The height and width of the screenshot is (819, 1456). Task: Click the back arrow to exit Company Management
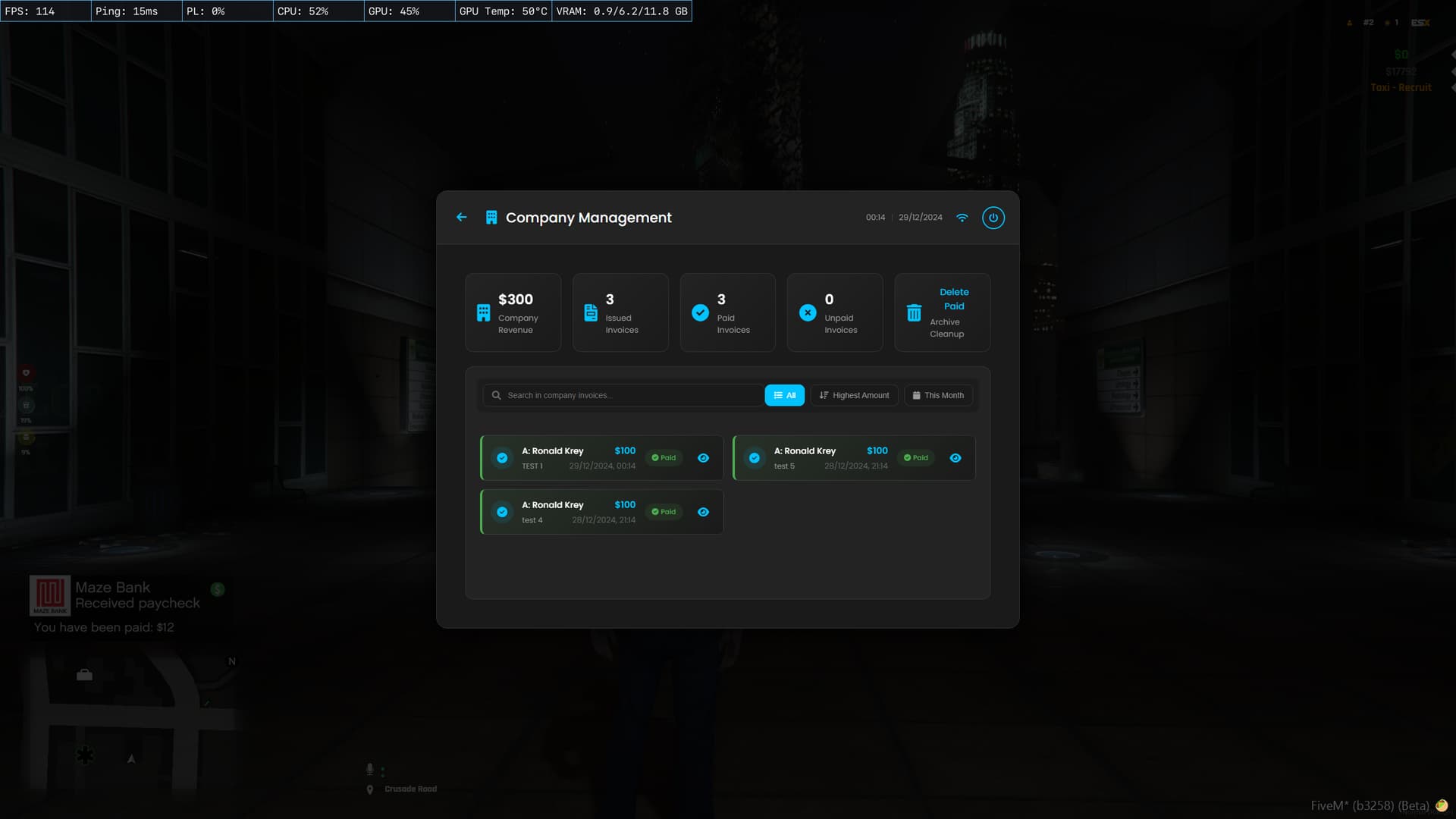(x=461, y=218)
